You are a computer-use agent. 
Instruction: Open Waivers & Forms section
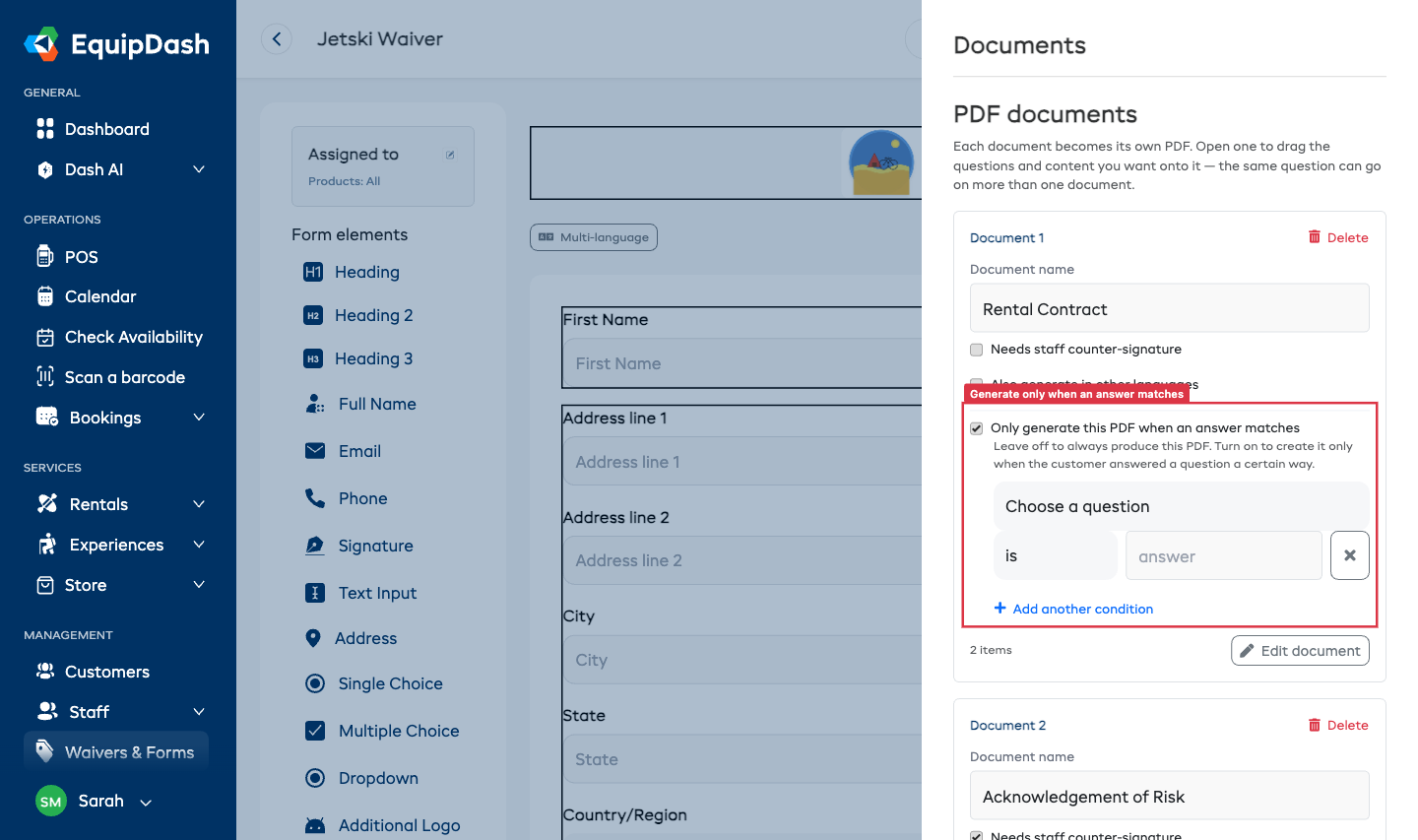pos(116,752)
